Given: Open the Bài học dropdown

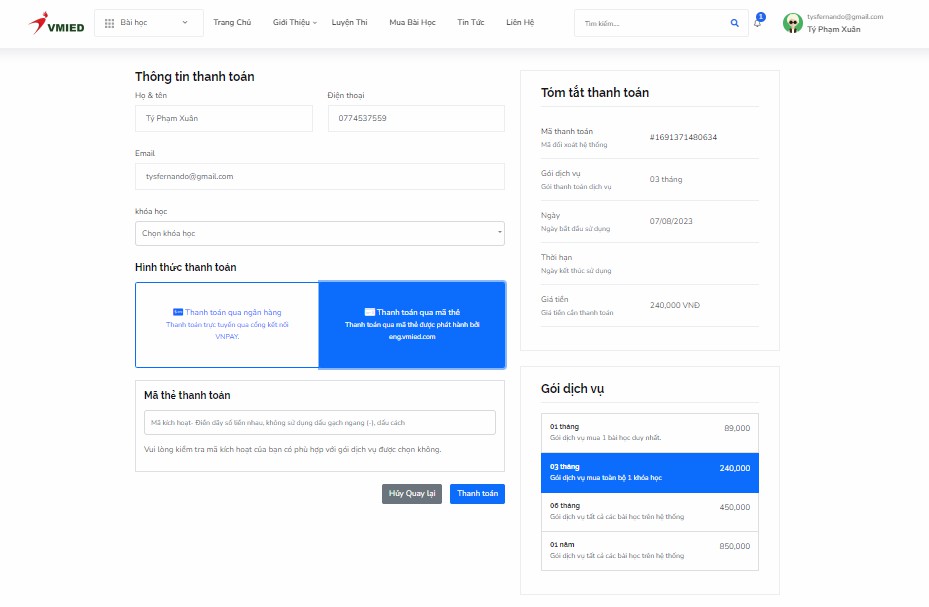Looking at the screenshot, I should click(x=149, y=23).
